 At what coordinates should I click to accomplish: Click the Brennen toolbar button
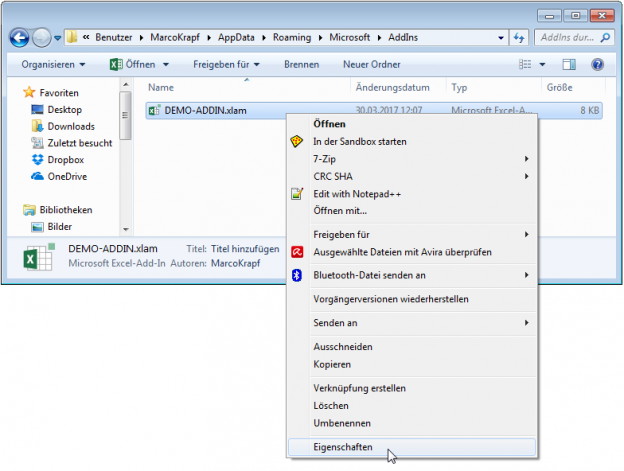coord(301,64)
